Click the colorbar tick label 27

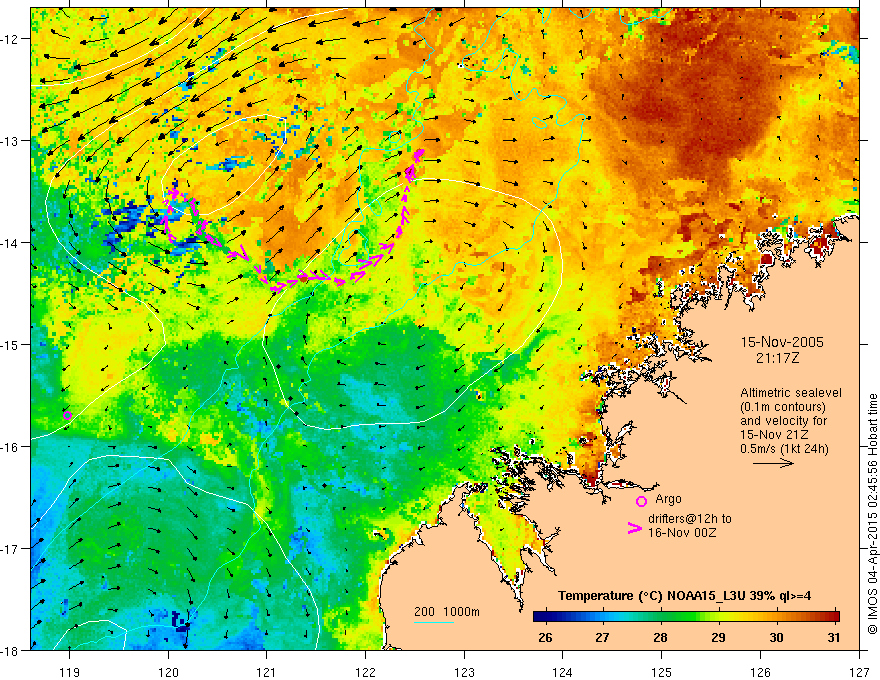602,637
